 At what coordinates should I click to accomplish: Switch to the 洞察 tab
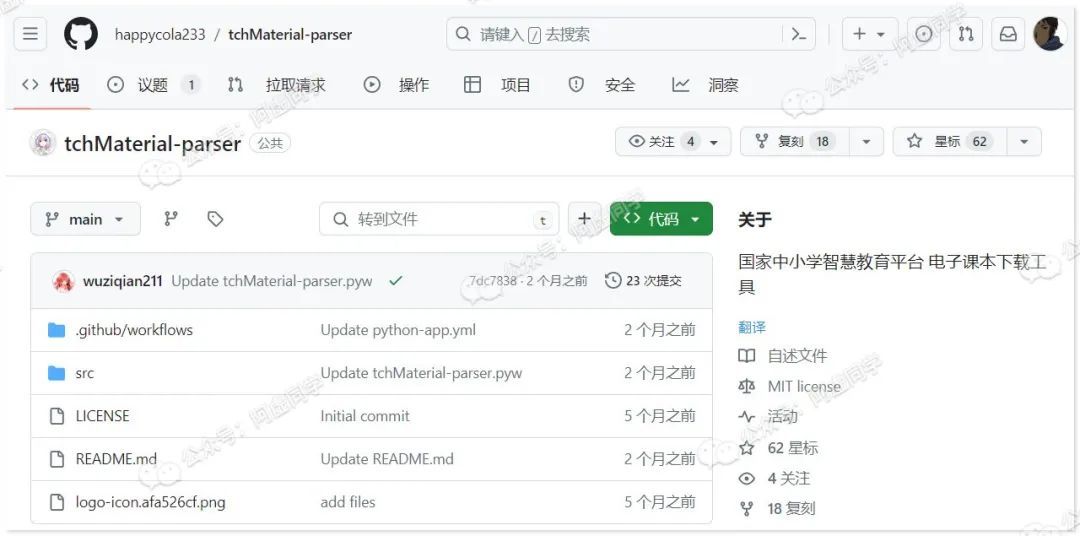point(705,85)
